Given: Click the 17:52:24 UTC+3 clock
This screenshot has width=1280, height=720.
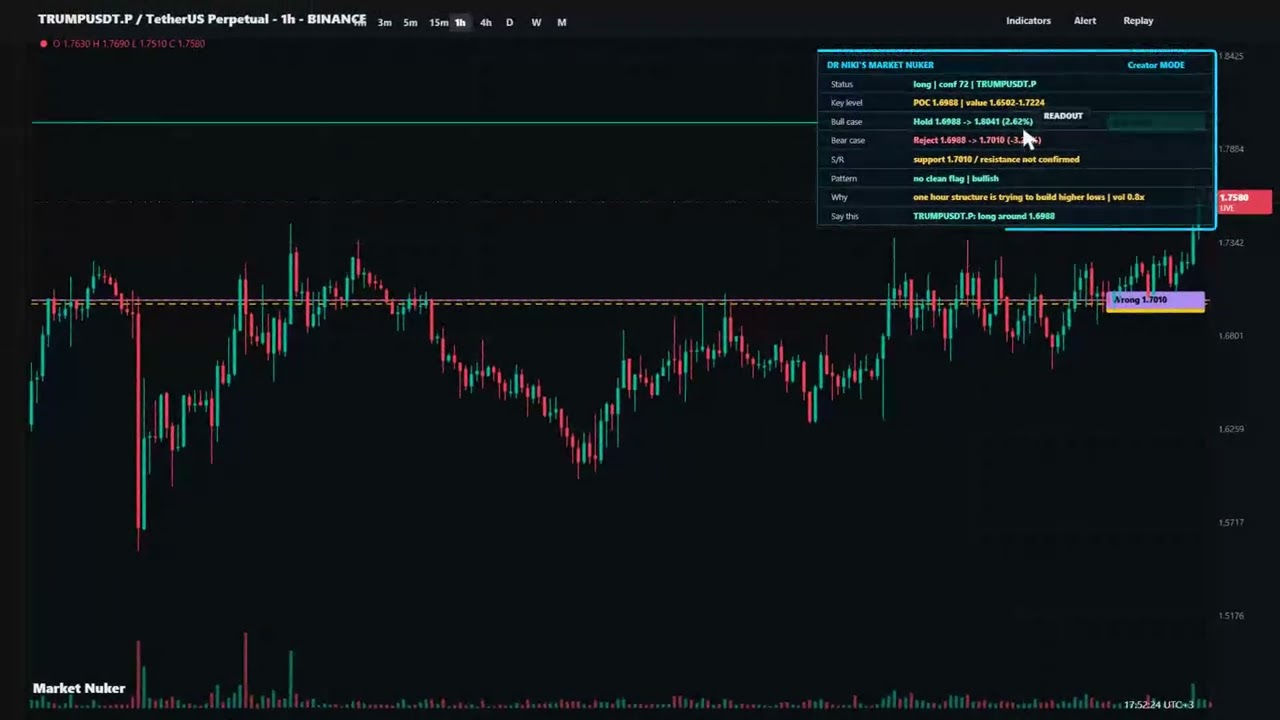Looking at the screenshot, I should click(1157, 705).
